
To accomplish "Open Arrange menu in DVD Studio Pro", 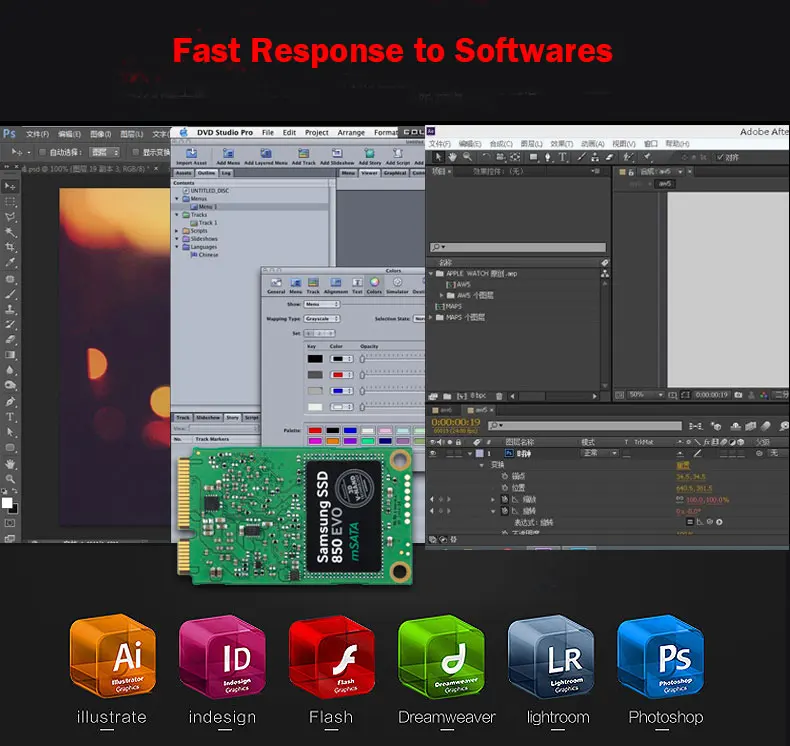I will tap(351, 132).
